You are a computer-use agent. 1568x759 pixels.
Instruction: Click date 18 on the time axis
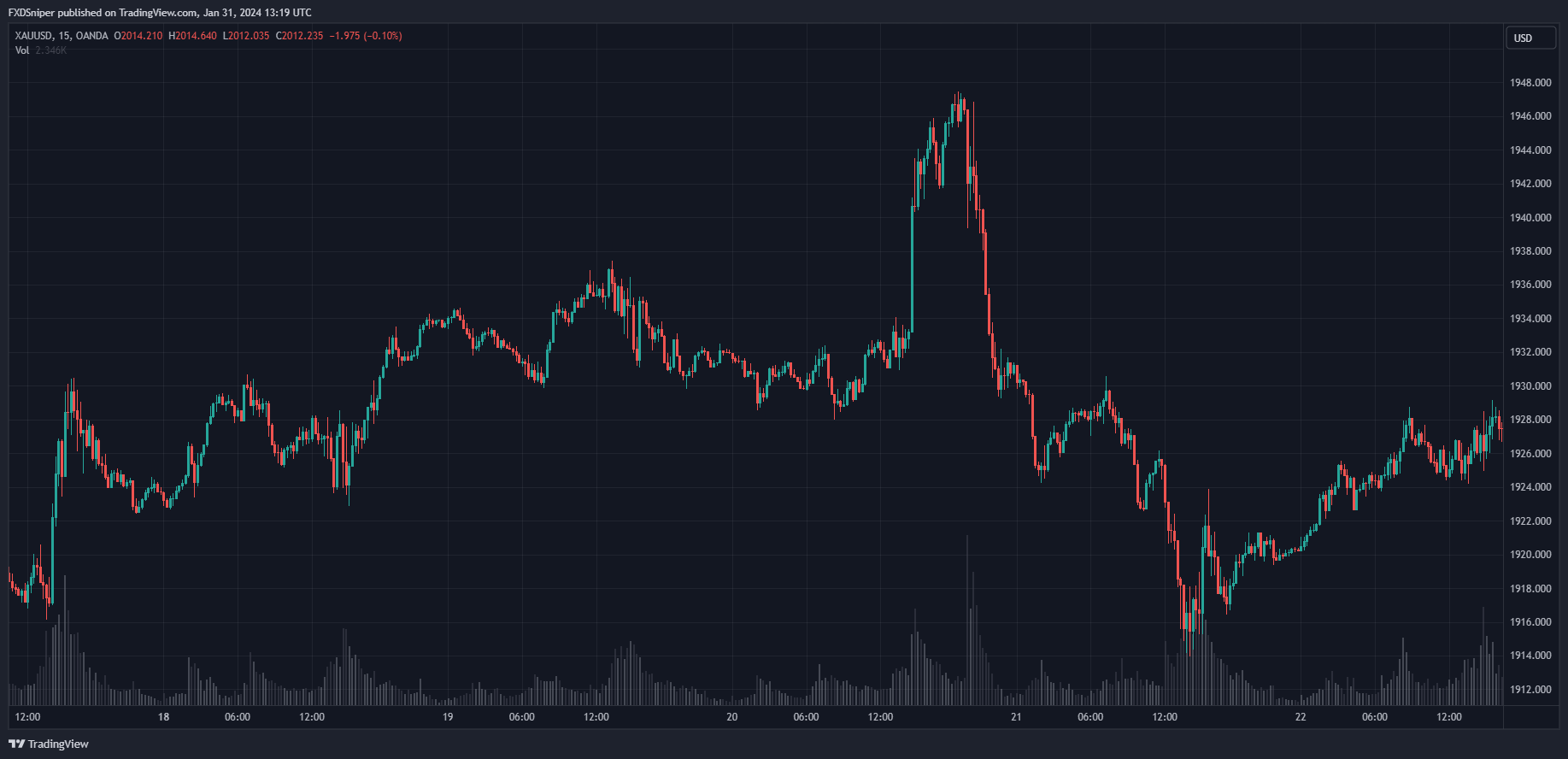[x=163, y=717]
